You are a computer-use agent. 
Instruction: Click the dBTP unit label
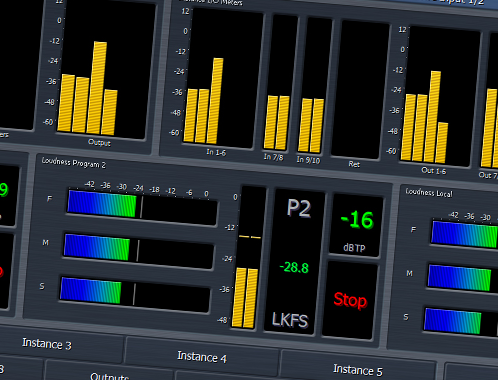(x=354, y=248)
